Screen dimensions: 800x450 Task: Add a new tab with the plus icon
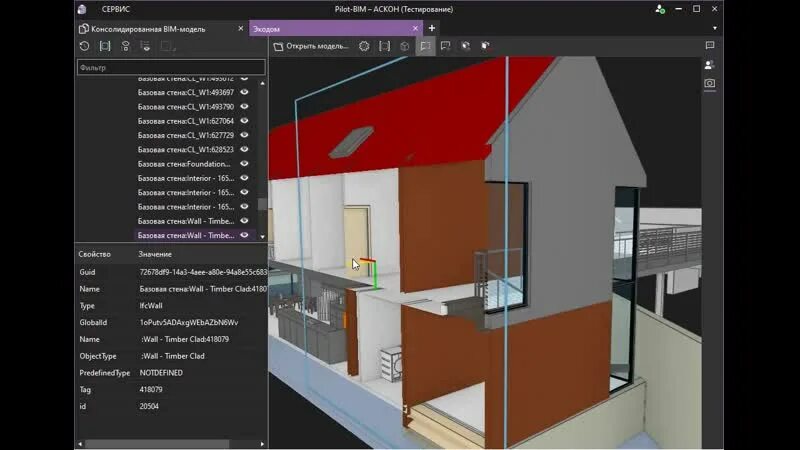tap(432, 29)
